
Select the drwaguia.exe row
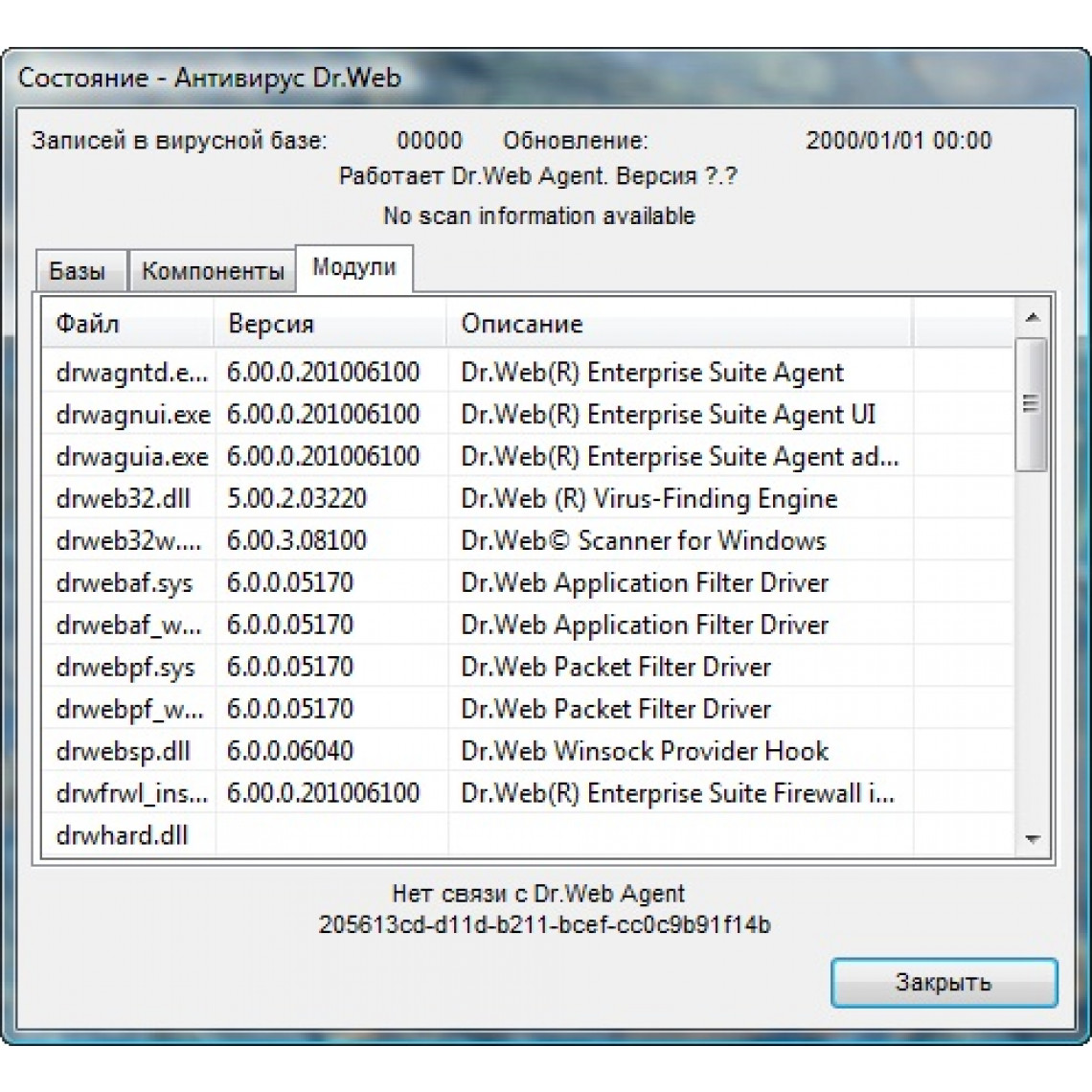(x=527, y=456)
